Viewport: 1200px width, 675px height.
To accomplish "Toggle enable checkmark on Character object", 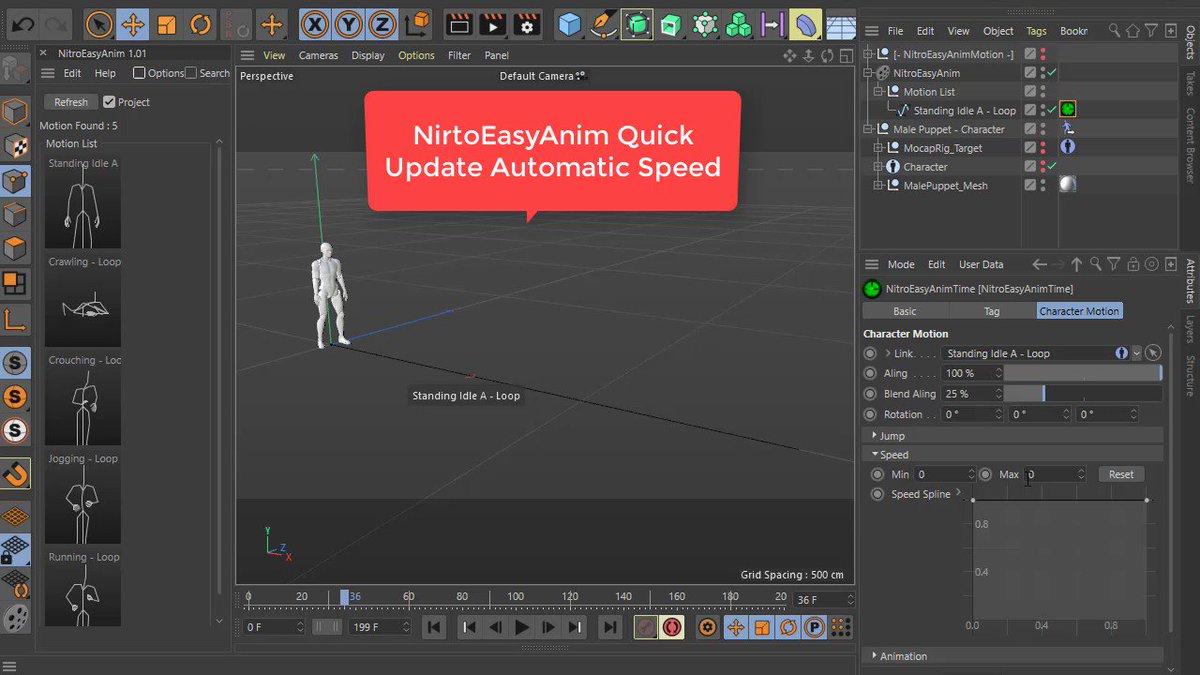I will 1052,166.
